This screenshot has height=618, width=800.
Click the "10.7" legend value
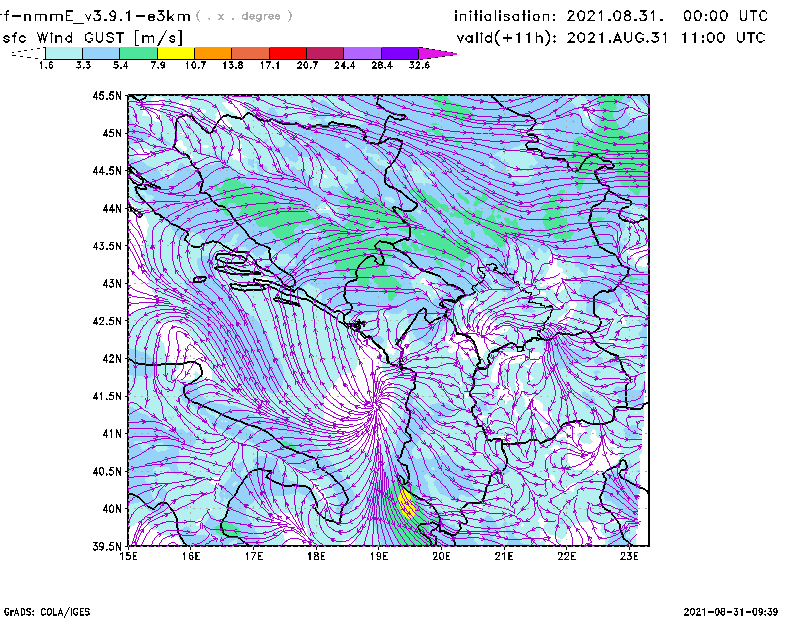(195, 65)
